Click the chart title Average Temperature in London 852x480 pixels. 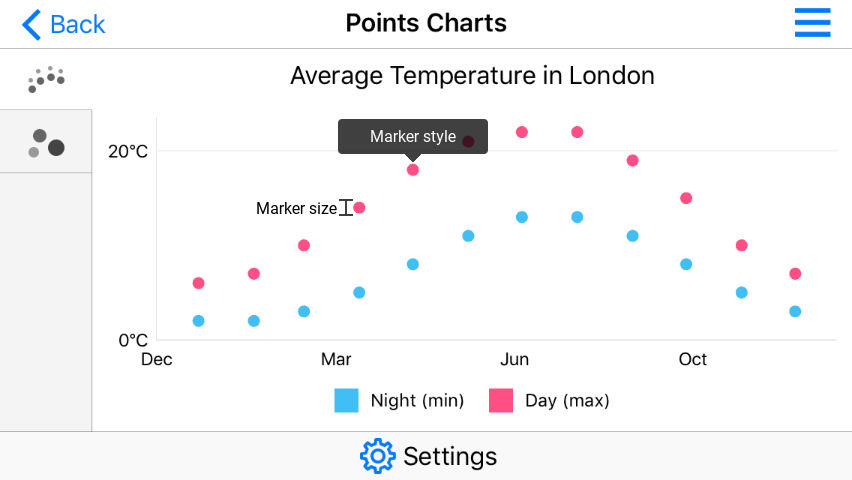(x=472, y=75)
